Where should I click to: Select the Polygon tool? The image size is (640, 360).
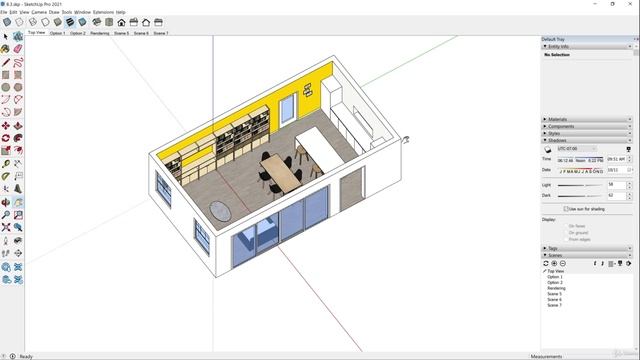(x=18, y=87)
